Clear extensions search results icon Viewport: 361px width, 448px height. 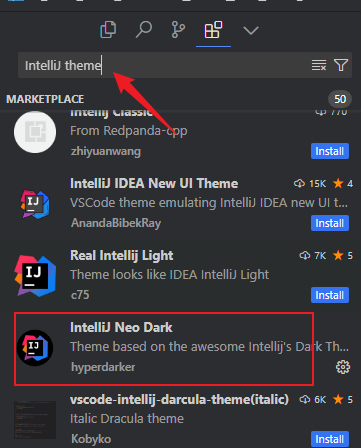pos(319,65)
